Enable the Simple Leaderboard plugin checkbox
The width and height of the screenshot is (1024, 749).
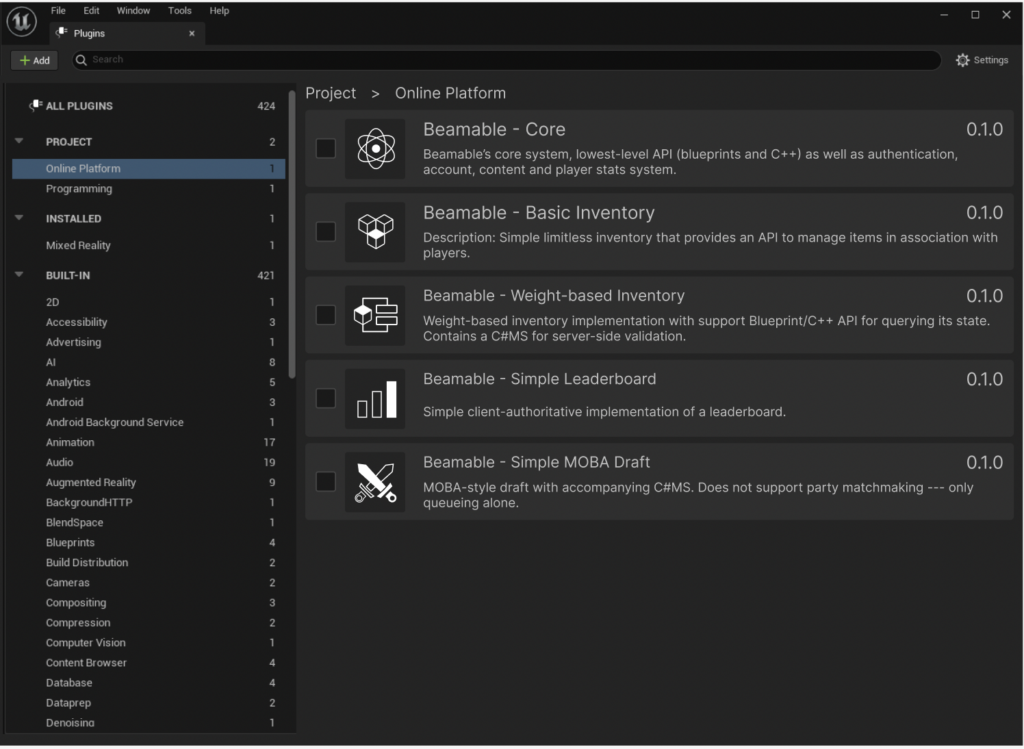point(325,398)
